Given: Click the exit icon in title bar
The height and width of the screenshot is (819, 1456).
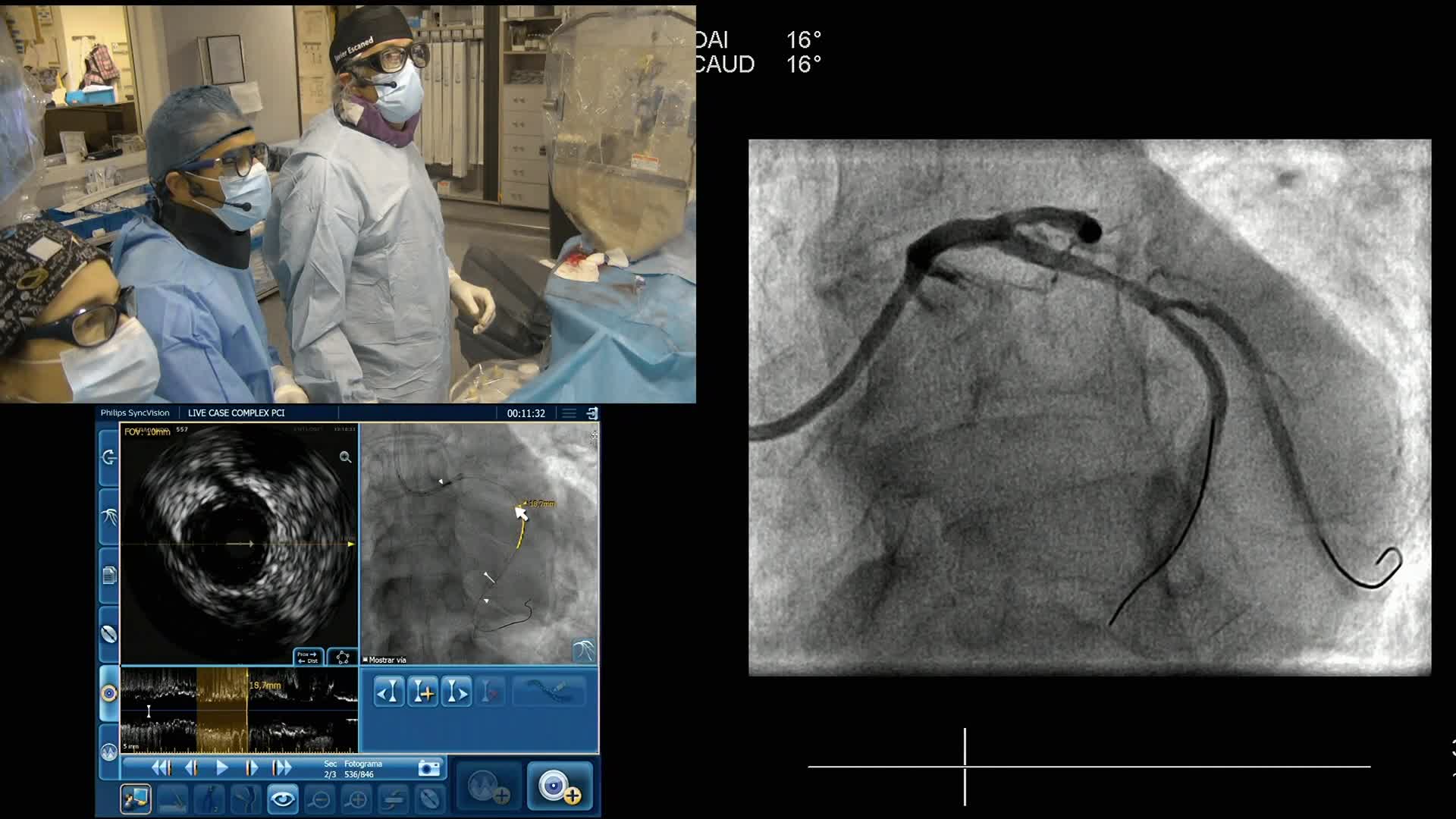Looking at the screenshot, I should [x=592, y=413].
